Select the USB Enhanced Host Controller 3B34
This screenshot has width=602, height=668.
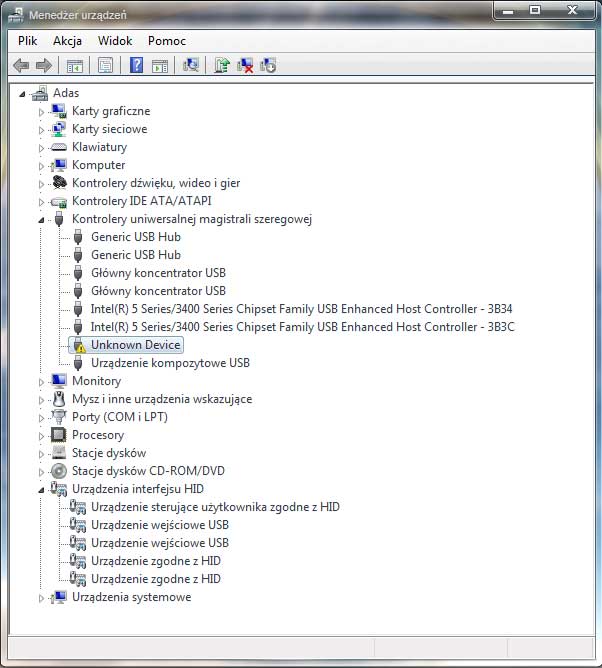tap(301, 309)
